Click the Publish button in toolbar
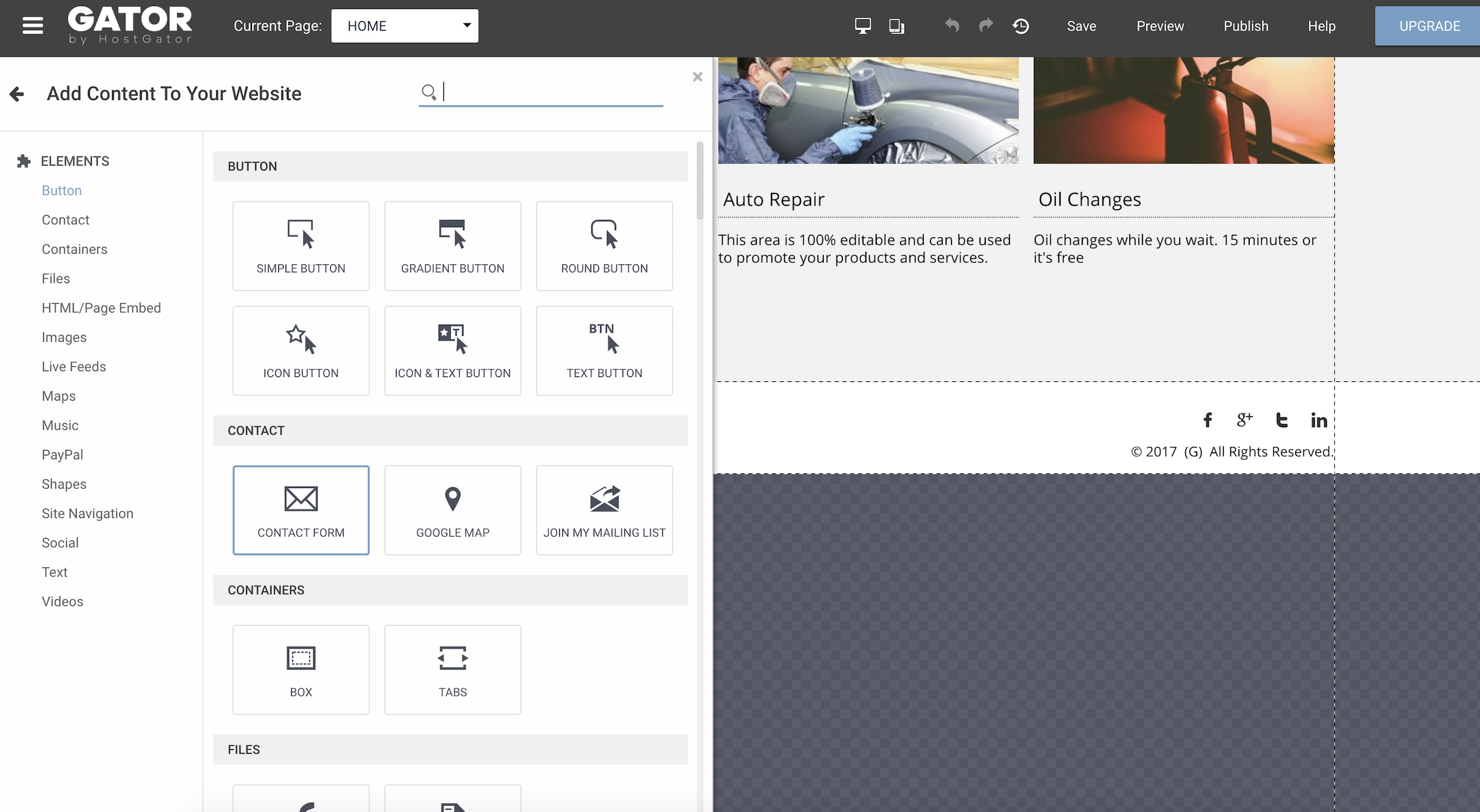The image size is (1480, 812). coord(1246,25)
